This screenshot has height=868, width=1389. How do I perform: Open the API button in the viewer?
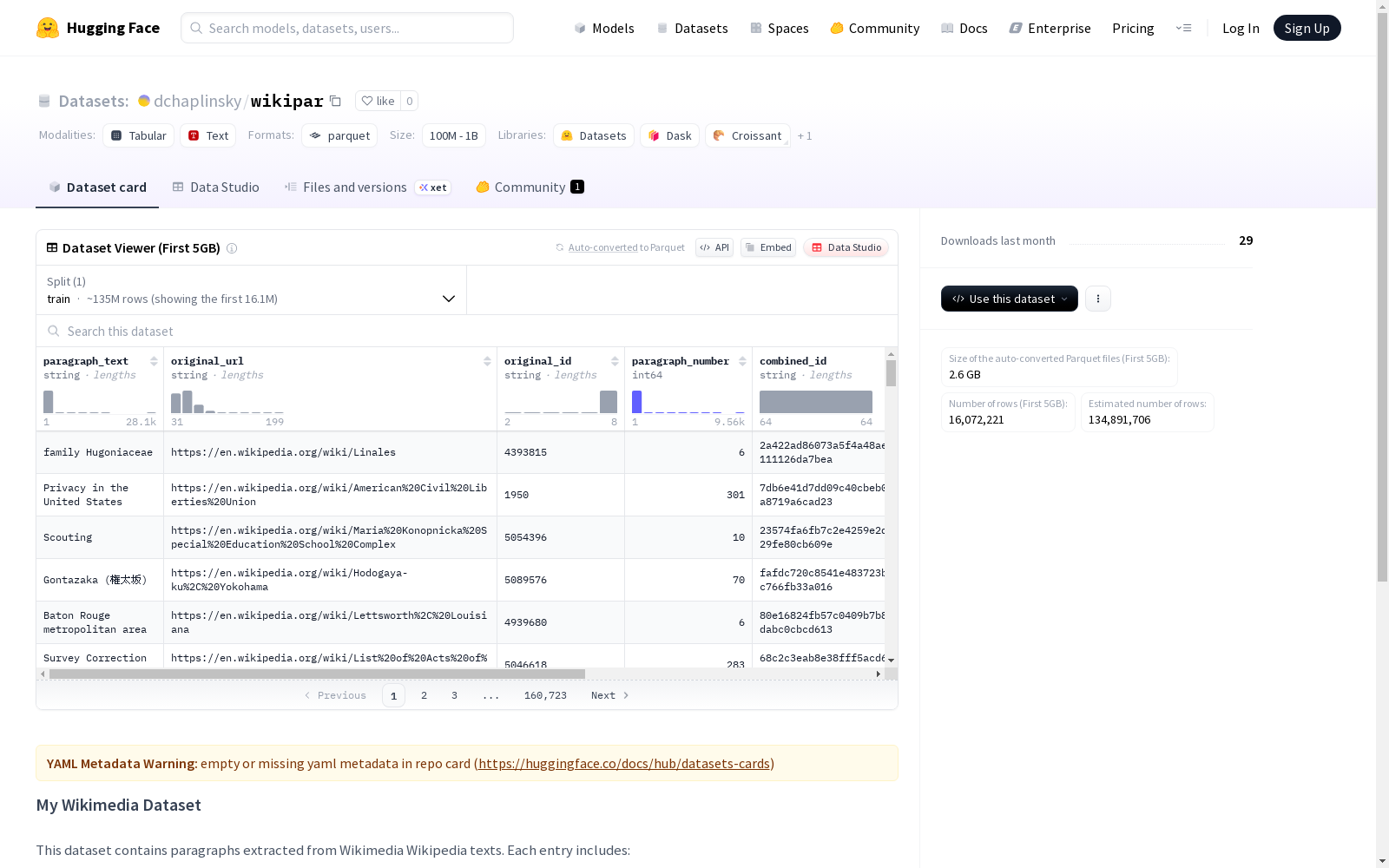714,247
